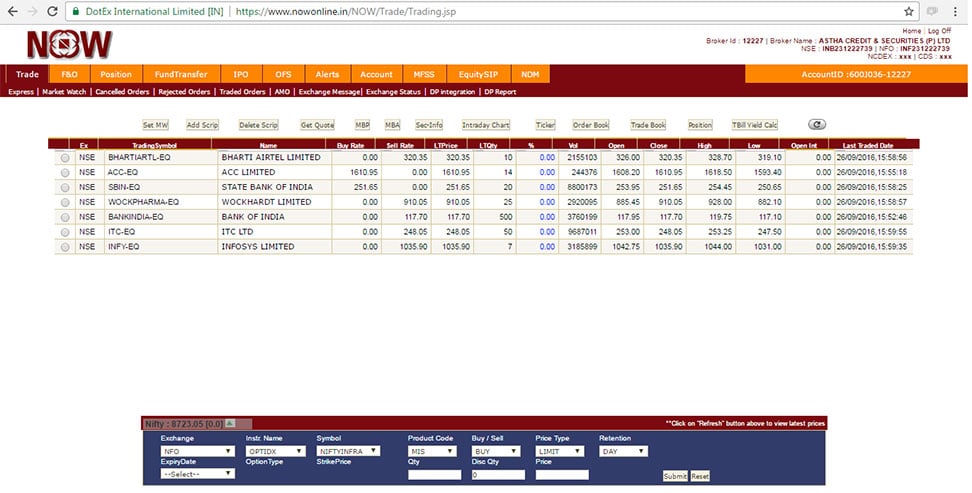Choose the INFY-EQ row radio button
The image size is (972, 493).
[x=65, y=246]
